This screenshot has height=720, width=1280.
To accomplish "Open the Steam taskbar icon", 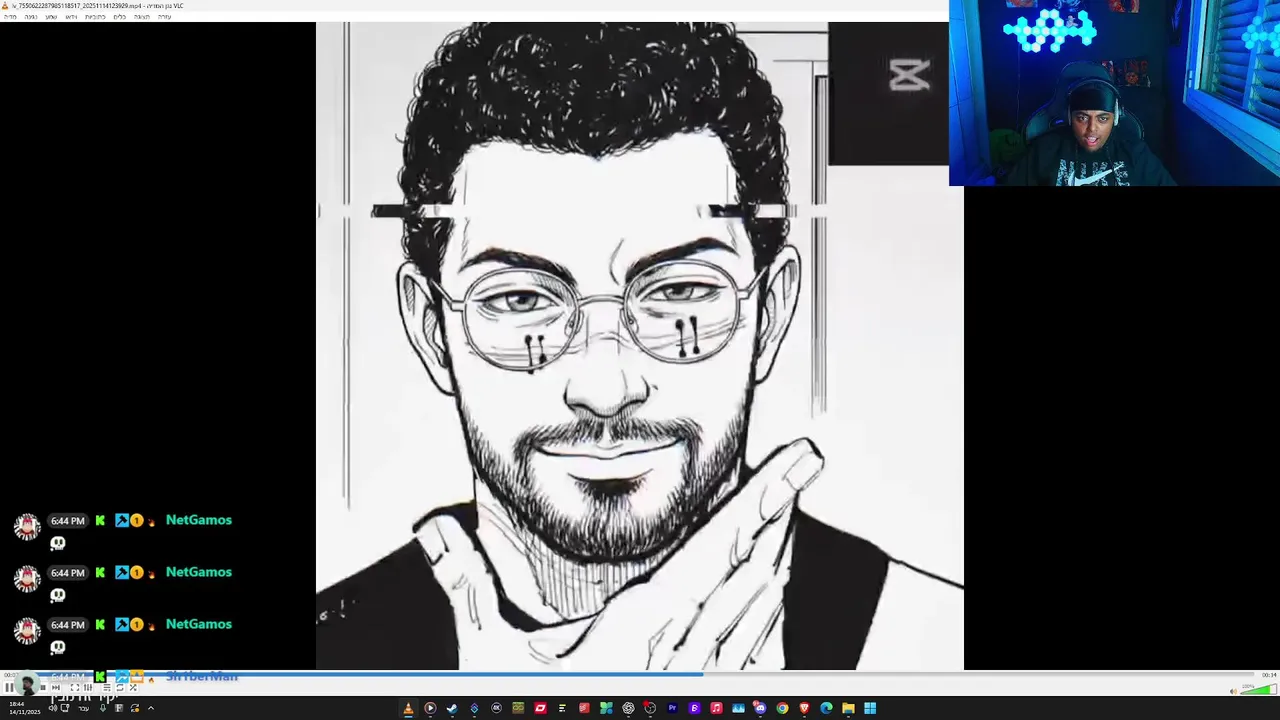I will pos(452,708).
